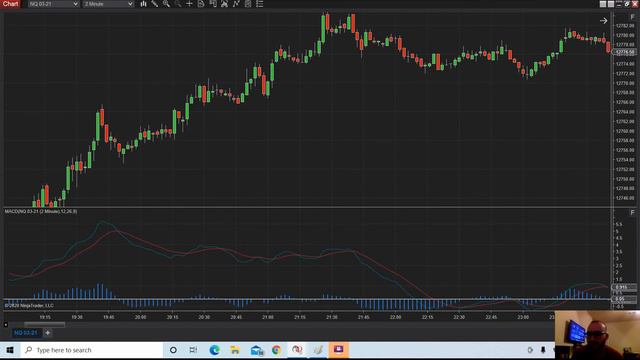Click the 20:00 time axis label

(140, 317)
